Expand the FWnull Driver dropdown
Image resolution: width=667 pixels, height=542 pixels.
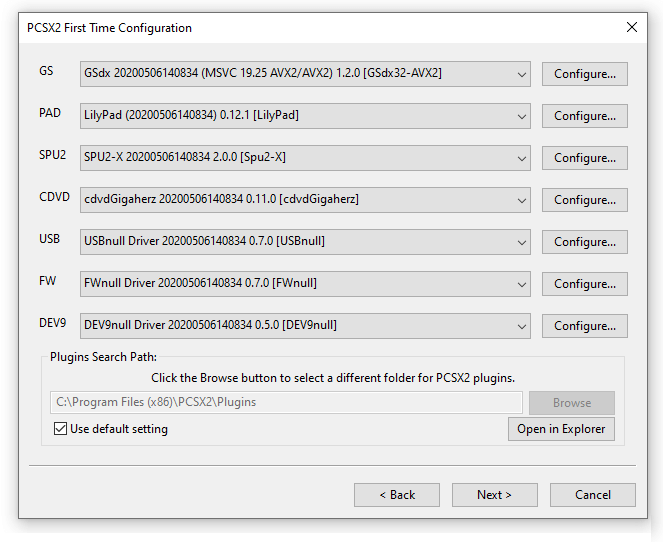[x=305, y=284]
